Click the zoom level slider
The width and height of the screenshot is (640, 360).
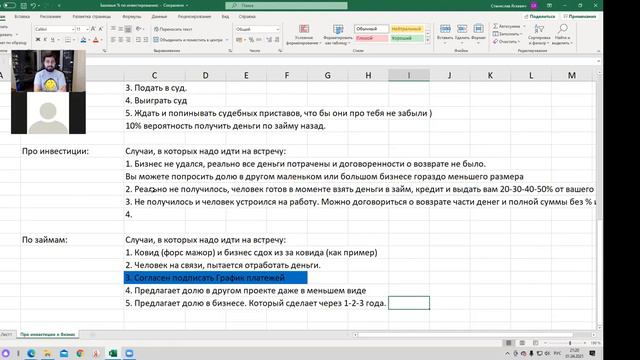click(x=570, y=343)
